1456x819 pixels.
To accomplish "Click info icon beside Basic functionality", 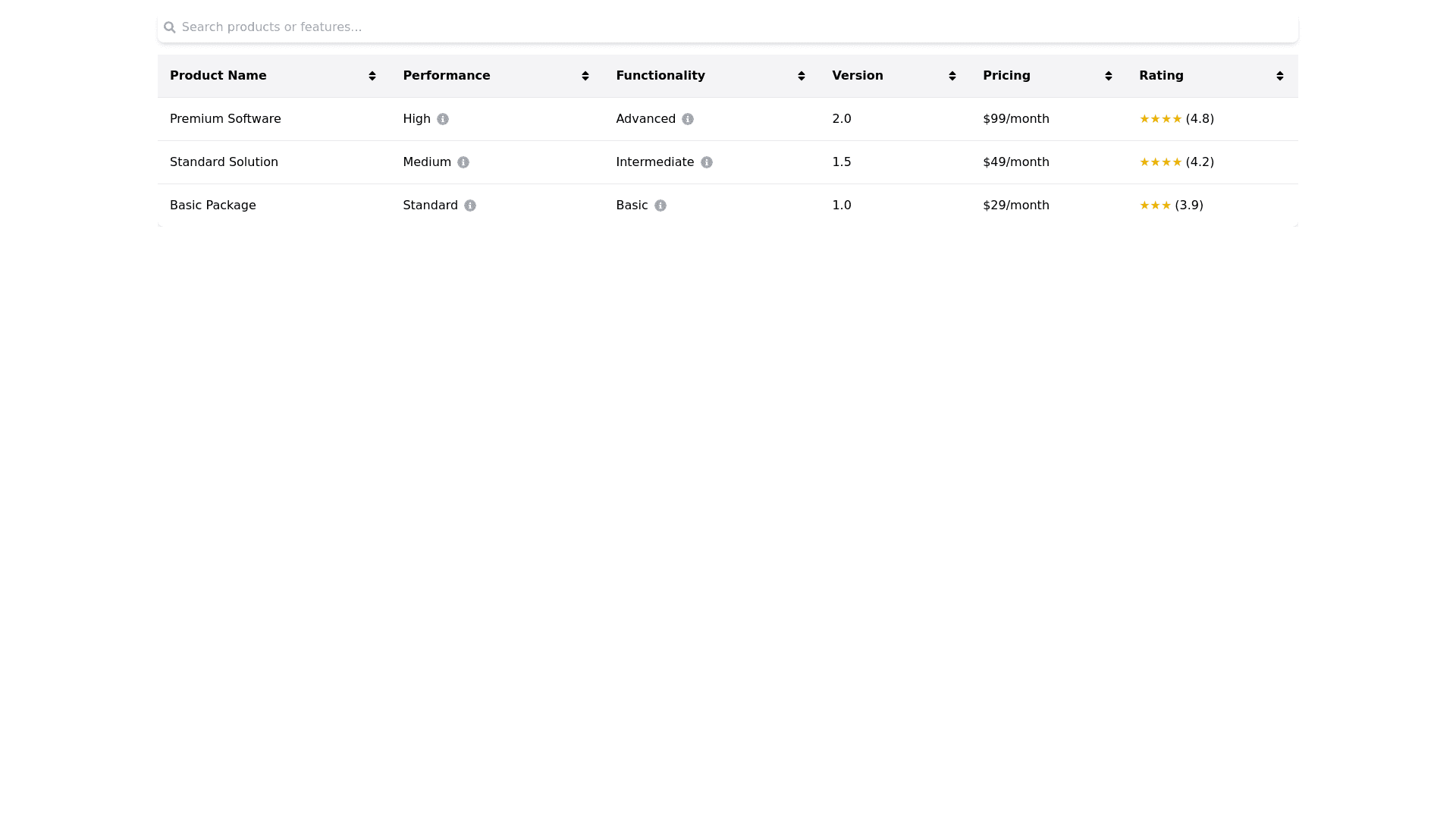I will coord(661,206).
